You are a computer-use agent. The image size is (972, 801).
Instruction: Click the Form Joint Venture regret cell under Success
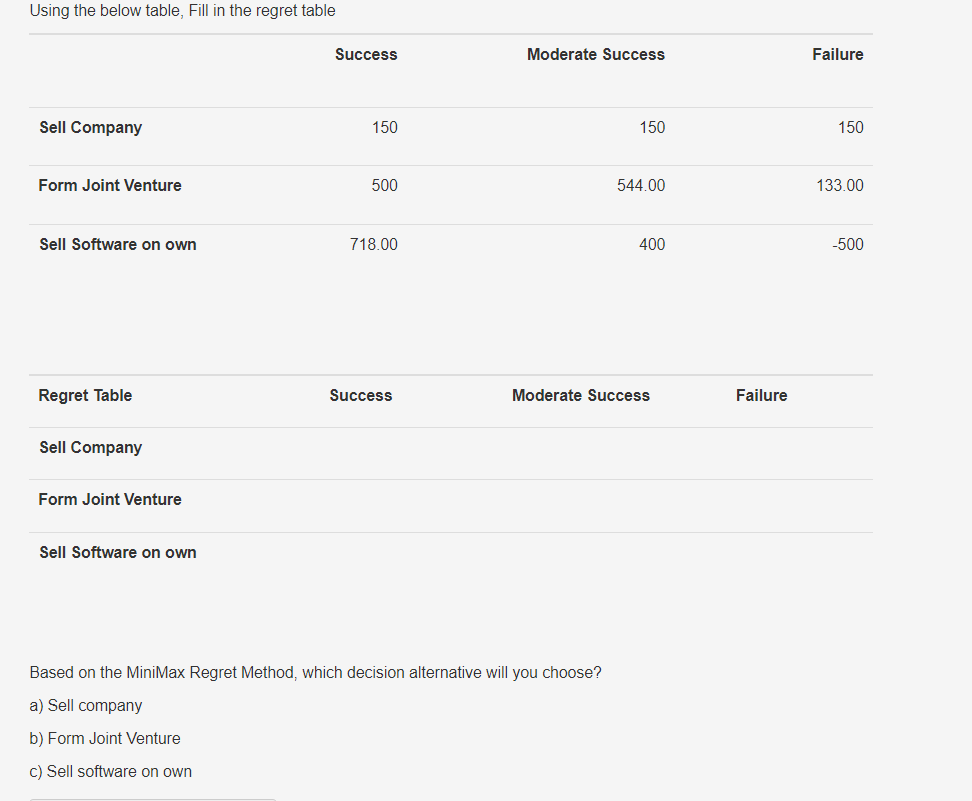(361, 500)
